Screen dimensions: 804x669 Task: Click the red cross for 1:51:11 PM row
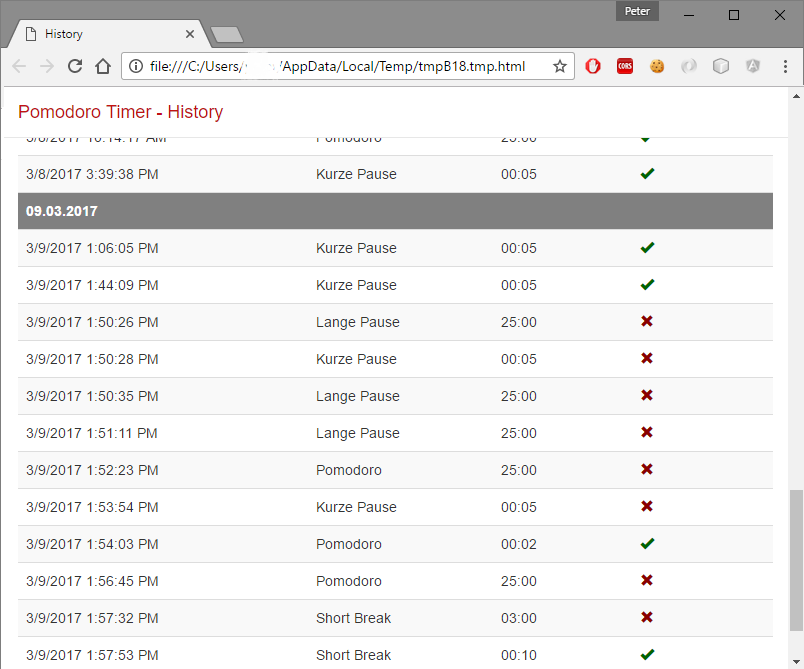click(647, 432)
